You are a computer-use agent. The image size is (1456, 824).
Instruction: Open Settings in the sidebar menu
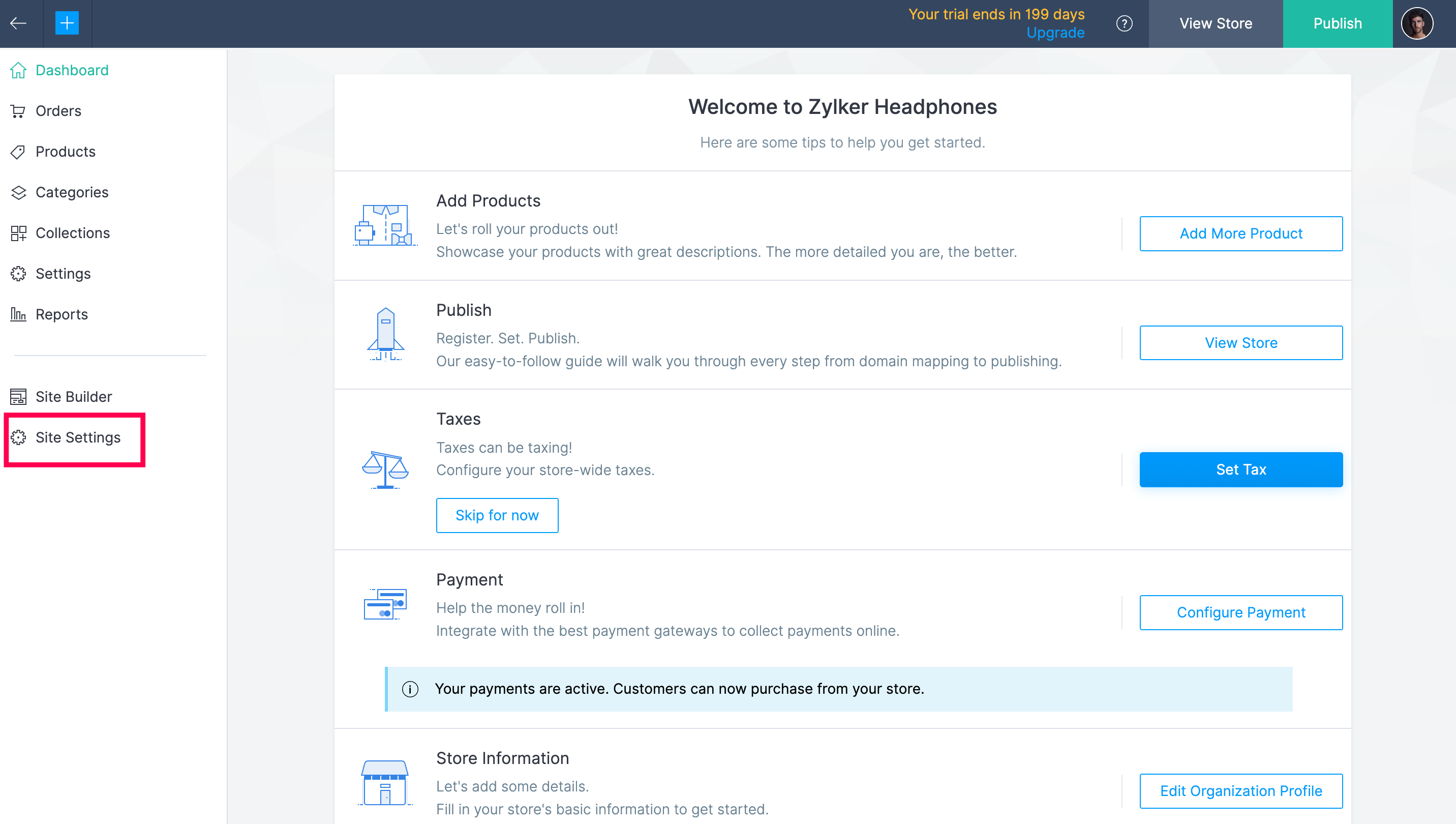click(x=63, y=274)
